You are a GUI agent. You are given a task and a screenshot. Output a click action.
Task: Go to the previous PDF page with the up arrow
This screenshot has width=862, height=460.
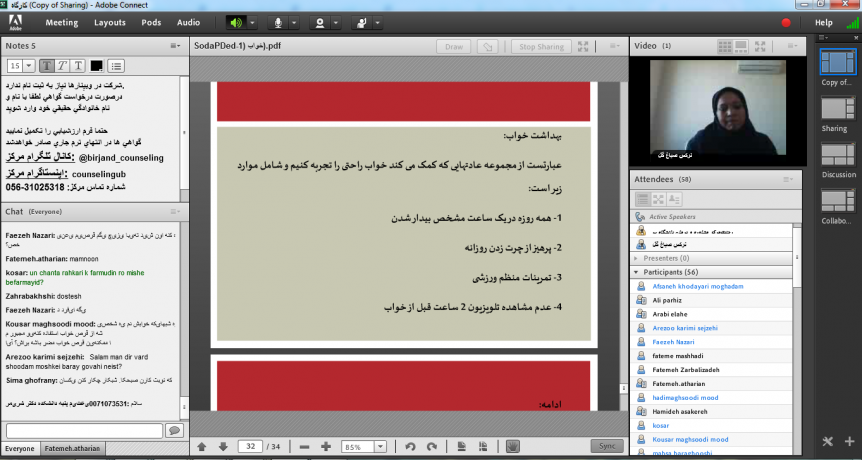(x=202, y=446)
